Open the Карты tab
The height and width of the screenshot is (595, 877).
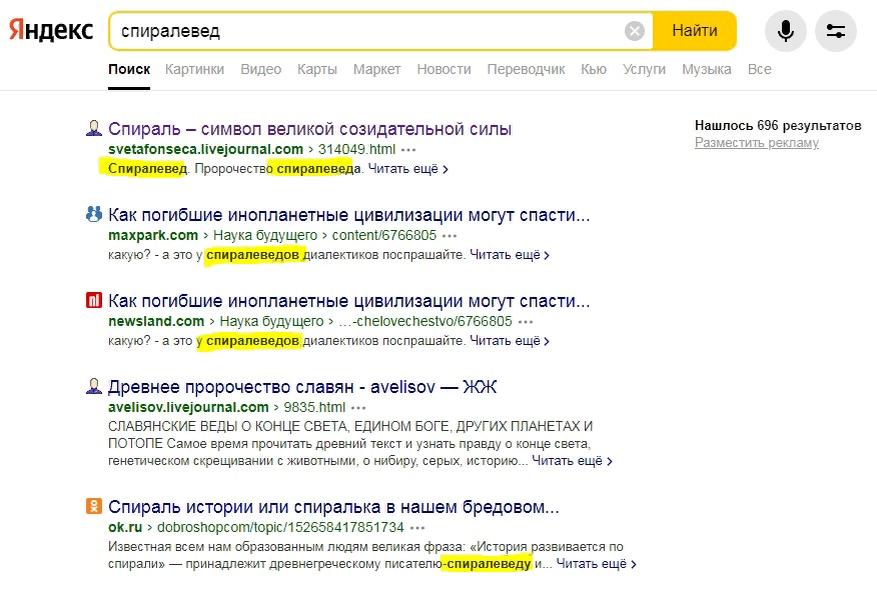coord(317,69)
